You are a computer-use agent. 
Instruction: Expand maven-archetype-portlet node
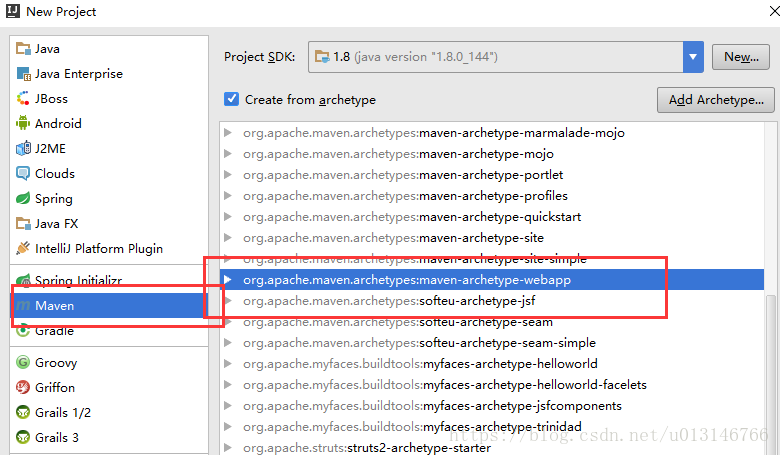point(228,175)
